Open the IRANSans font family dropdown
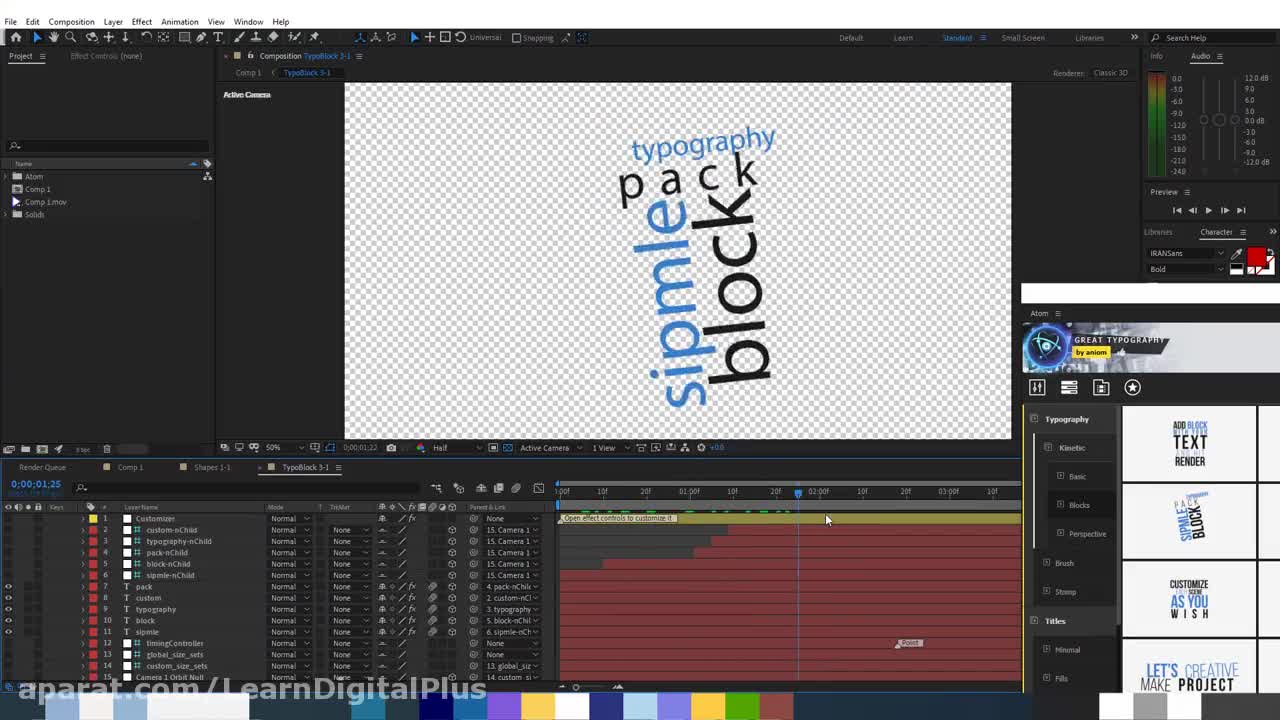 [x=1187, y=254]
